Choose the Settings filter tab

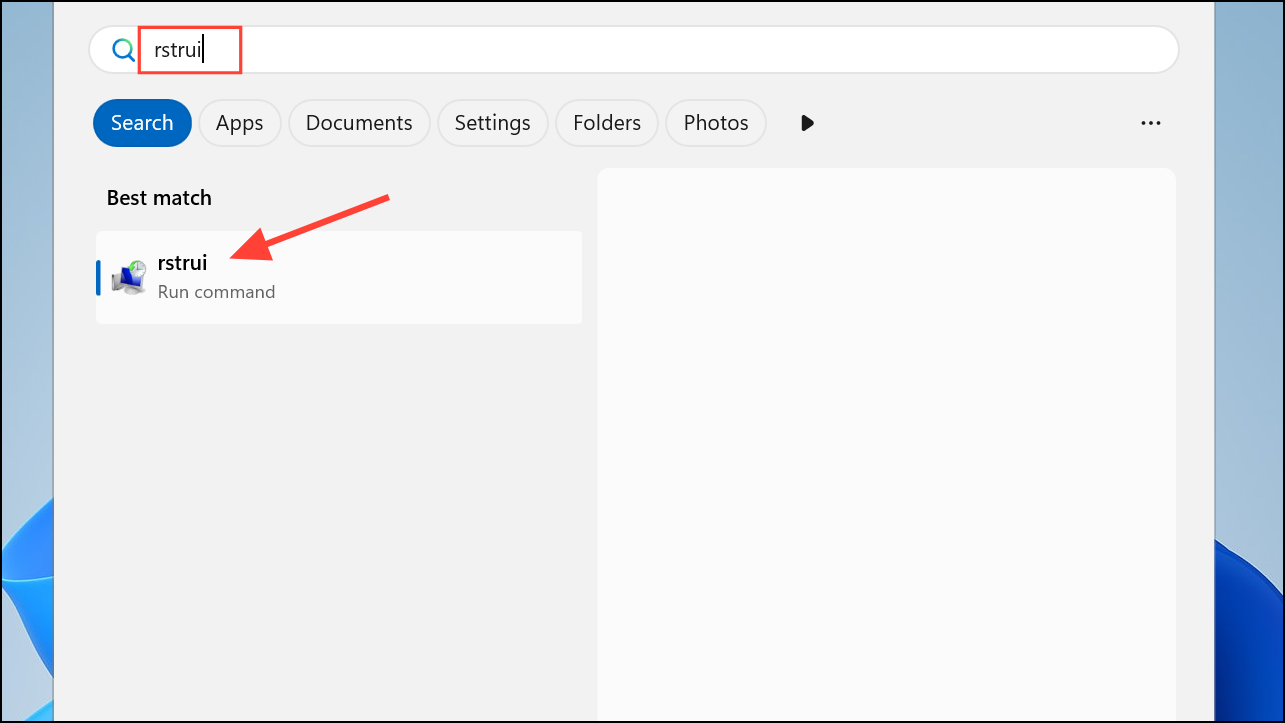[492, 123]
